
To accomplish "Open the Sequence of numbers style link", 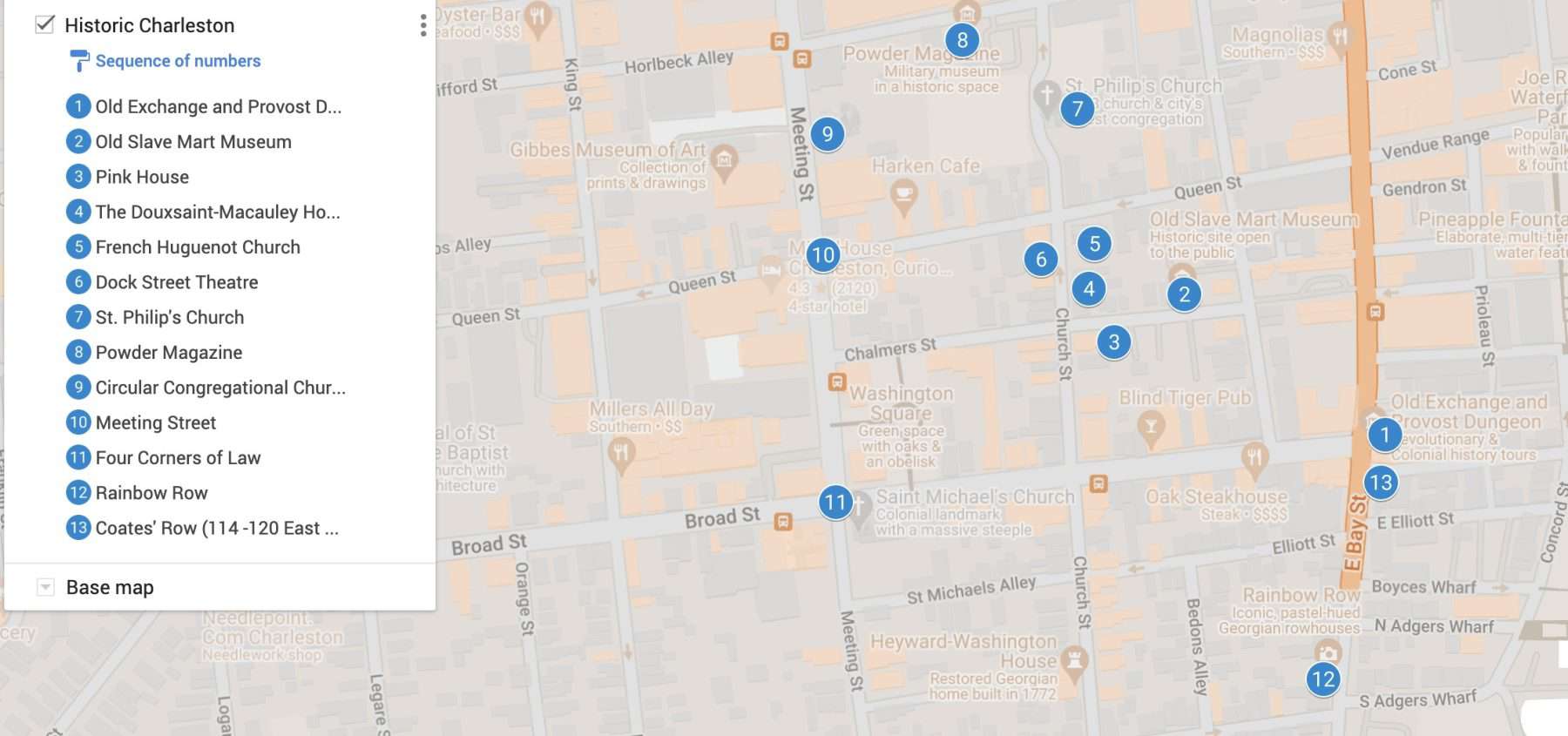I will tap(178, 61).
